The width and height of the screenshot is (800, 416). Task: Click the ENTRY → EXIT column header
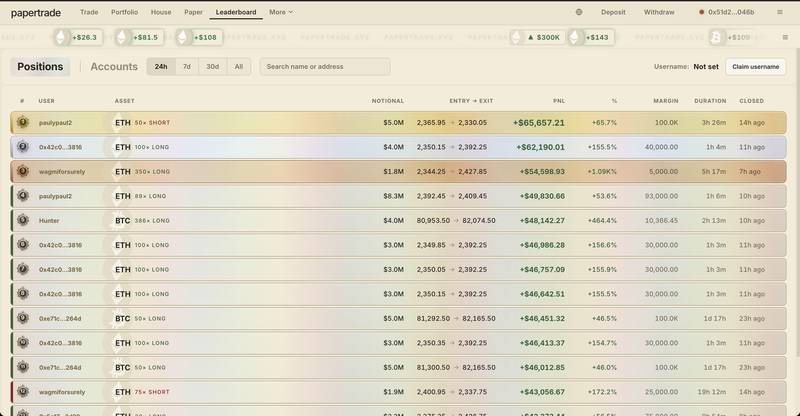(x=471, y=101)
